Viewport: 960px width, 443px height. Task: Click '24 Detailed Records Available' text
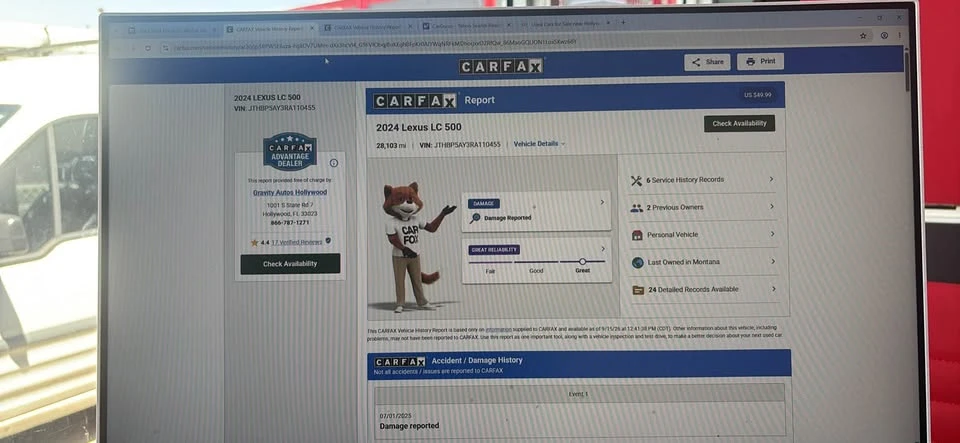(x=693, y=289)
